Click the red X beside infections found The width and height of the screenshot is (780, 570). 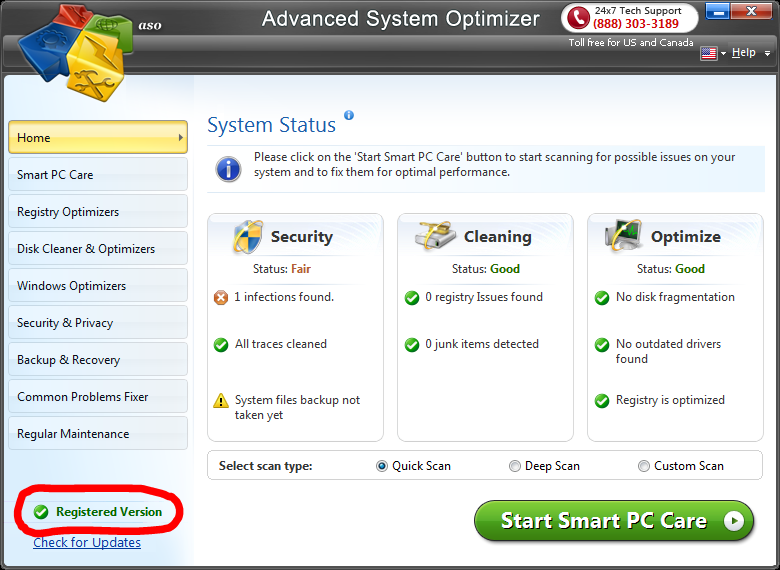[220, 297]
